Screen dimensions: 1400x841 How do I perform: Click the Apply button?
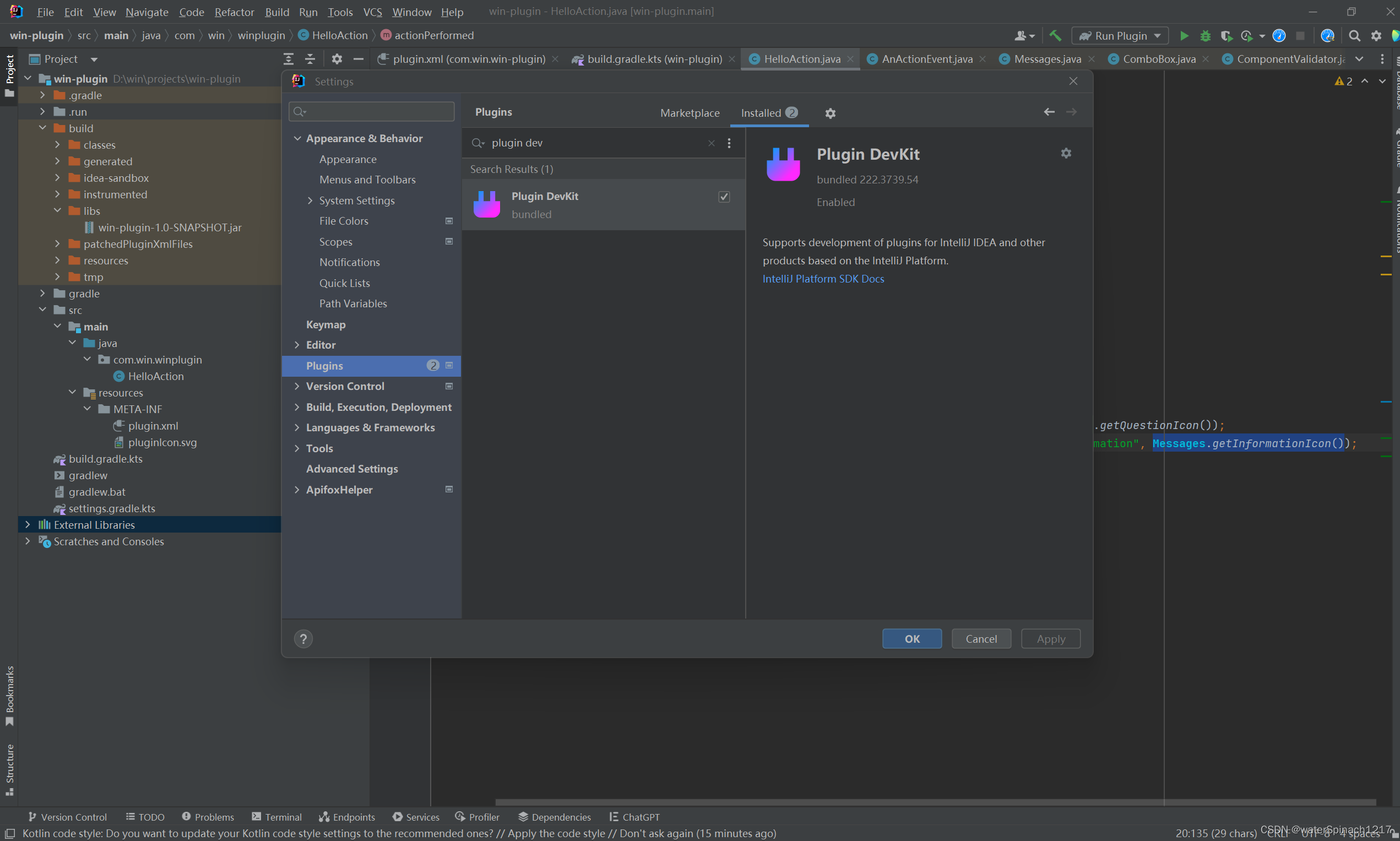(1051, 639)
